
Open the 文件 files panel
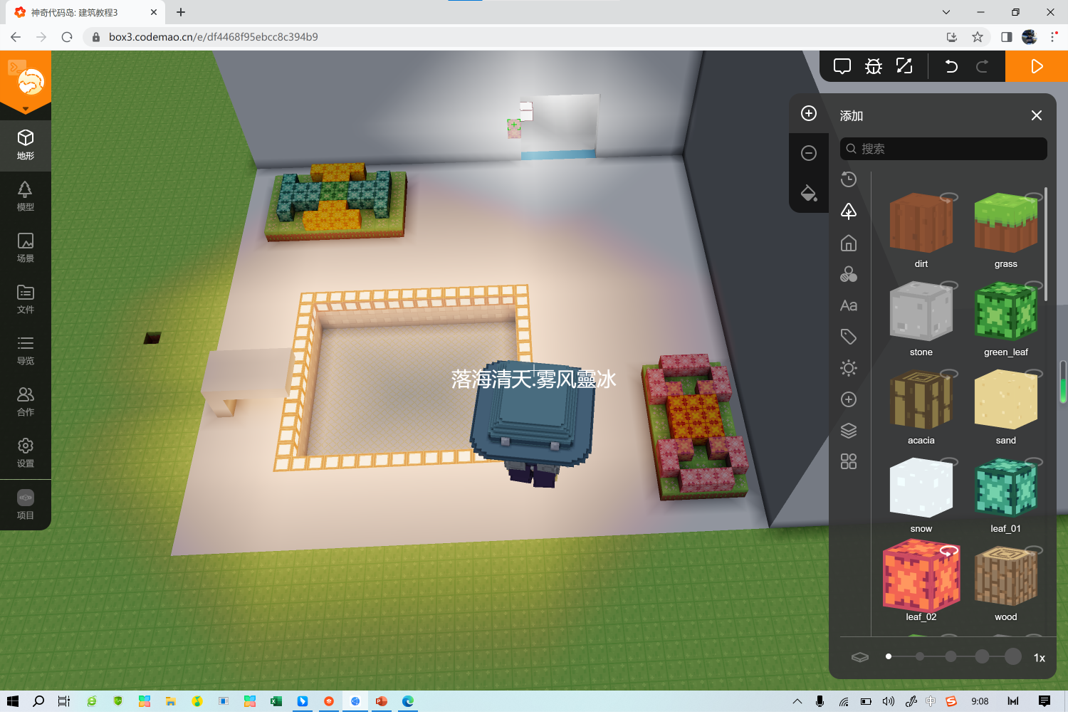[x=25, y=298]
